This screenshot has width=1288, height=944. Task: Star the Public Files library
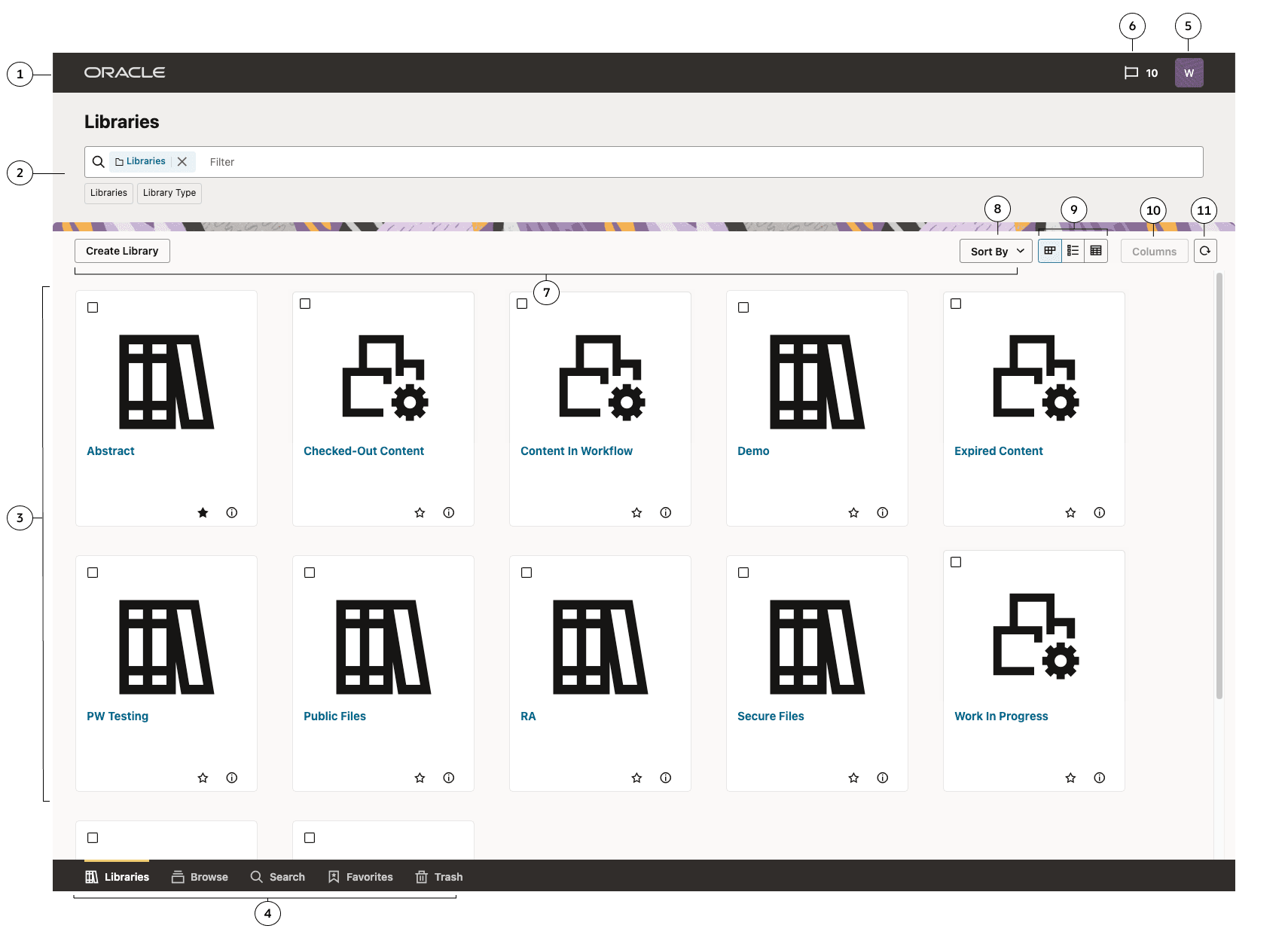tap(420, 778)
